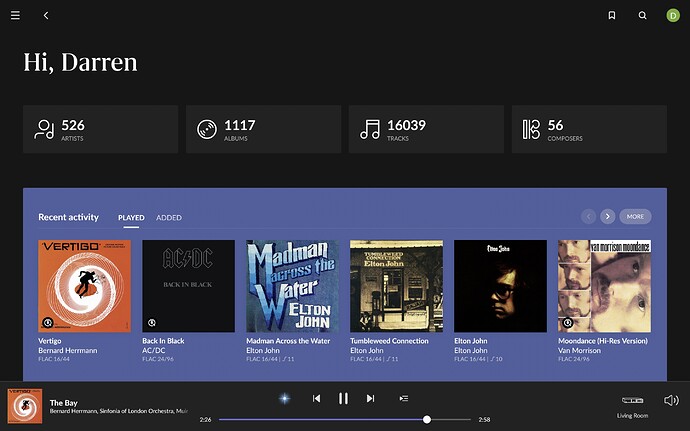Click the elapsed time 2:26

click(206, 420)
